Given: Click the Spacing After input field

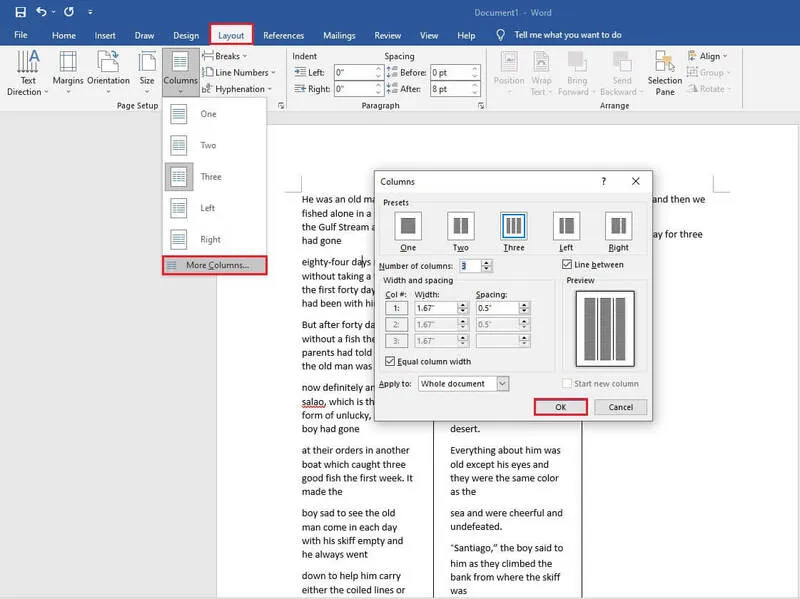Looking at the screenshot, I should (x=451, y=89).
